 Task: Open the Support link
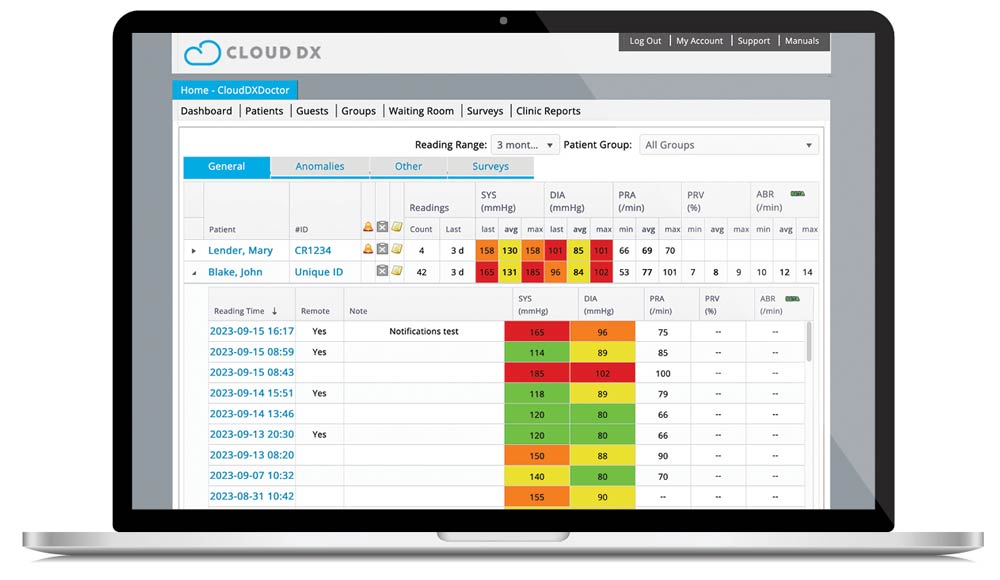(754, 41)
